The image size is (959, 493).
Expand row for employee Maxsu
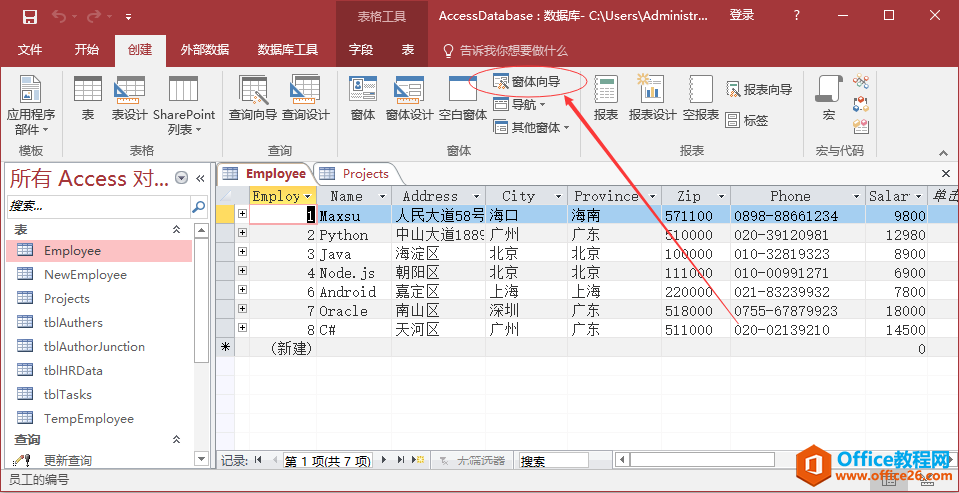click(242, 214)
